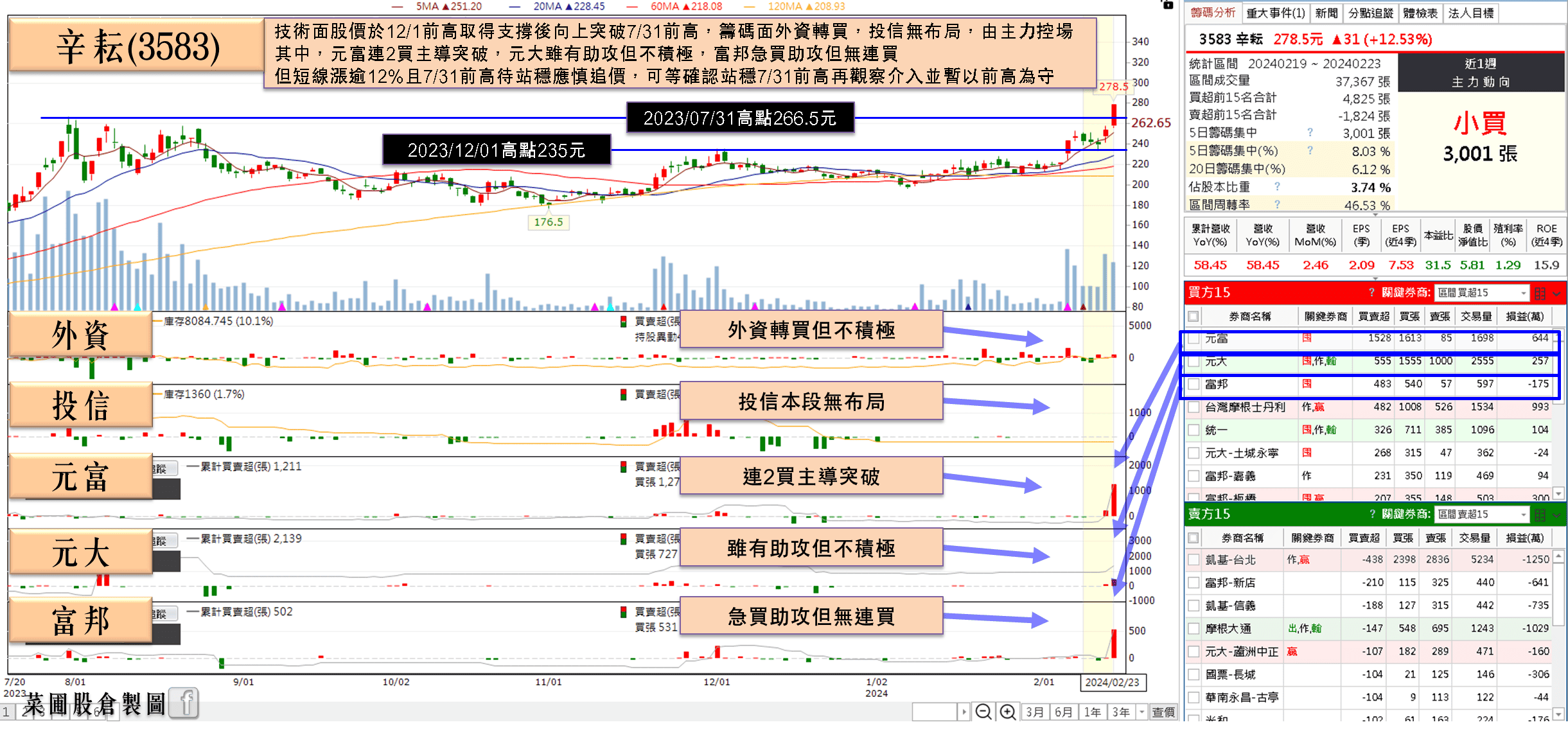Click the 查價 button
The width and height of the screenshot is (1568, 738).
point(1163,712)
